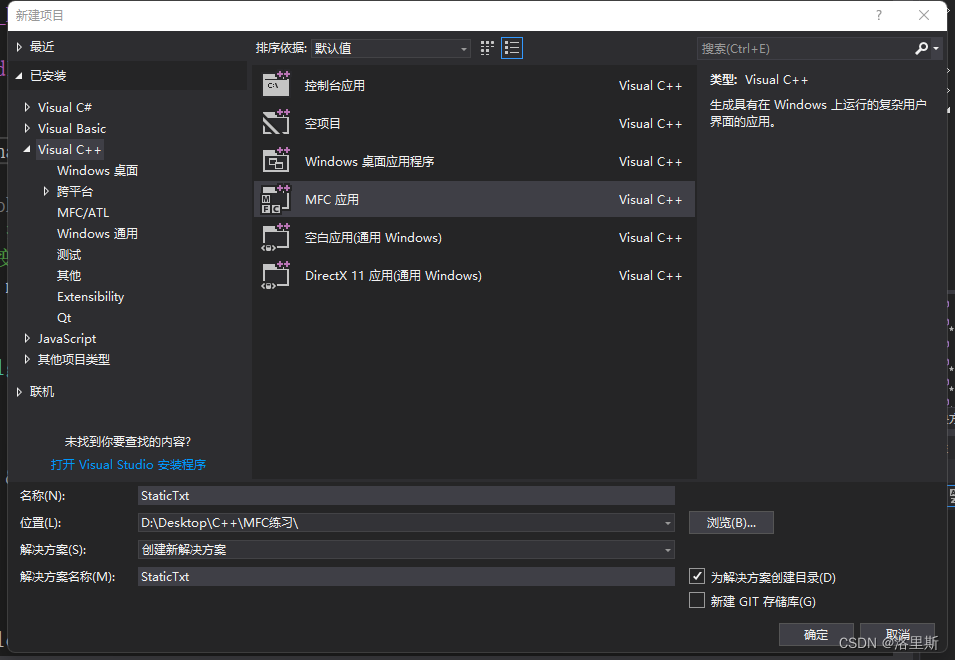Viewport: 955px width, 660px height.
Task: Click DirectX 11 应用(通用 Windows) name
Action: click(393, 276)
